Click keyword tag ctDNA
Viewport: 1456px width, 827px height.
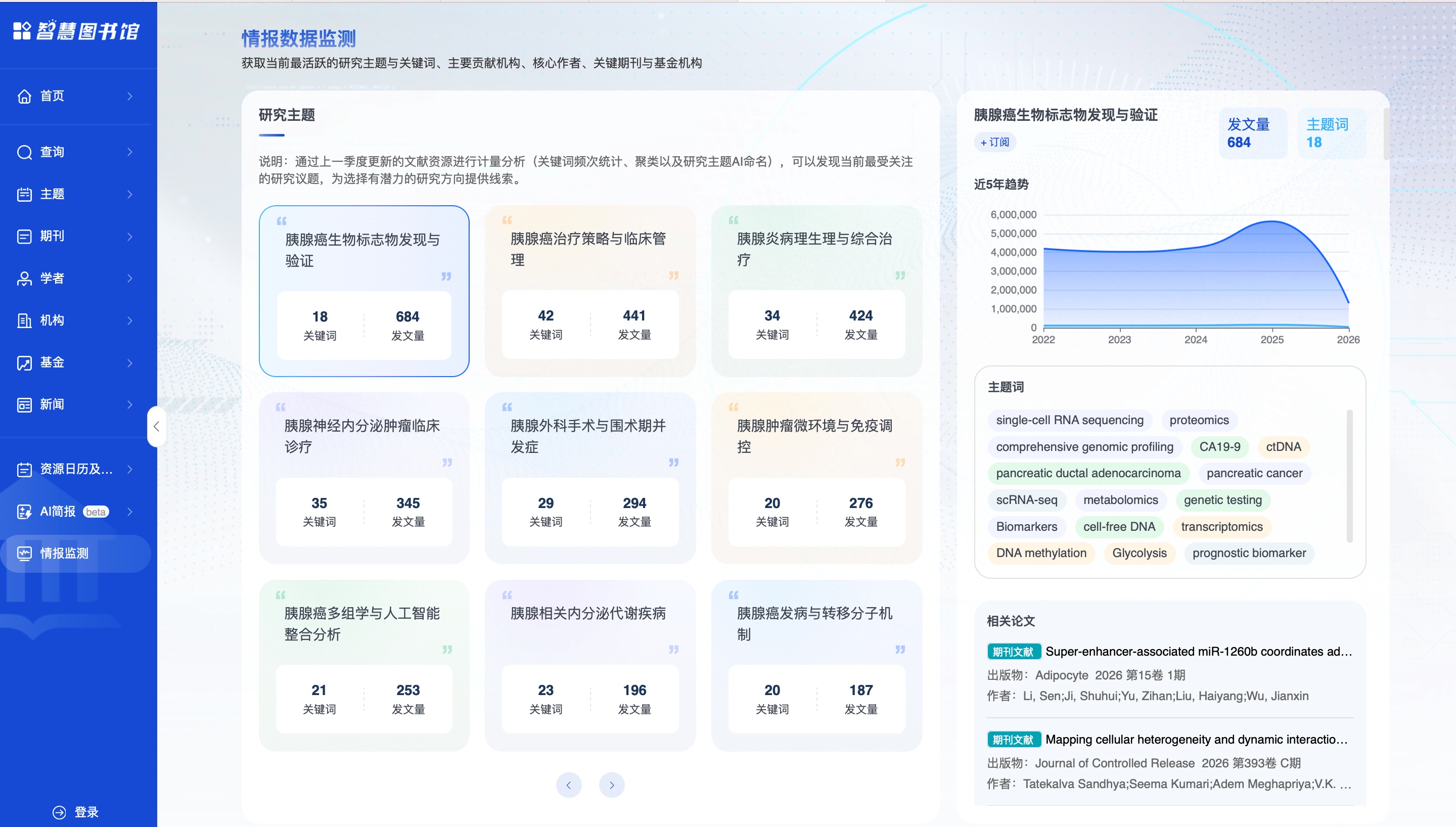pos(1284,447)
